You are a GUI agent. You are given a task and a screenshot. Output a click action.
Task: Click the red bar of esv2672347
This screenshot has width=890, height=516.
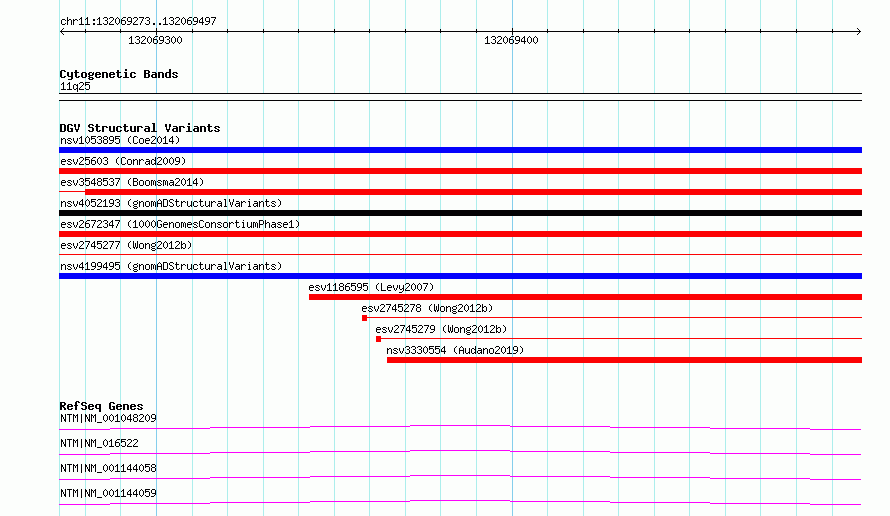click(x=460, y=234)
